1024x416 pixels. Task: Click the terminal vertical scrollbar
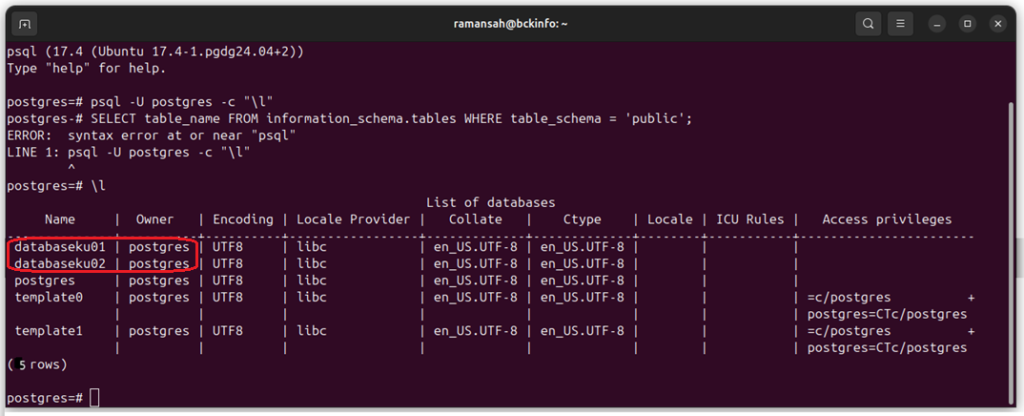[1012, 255]
